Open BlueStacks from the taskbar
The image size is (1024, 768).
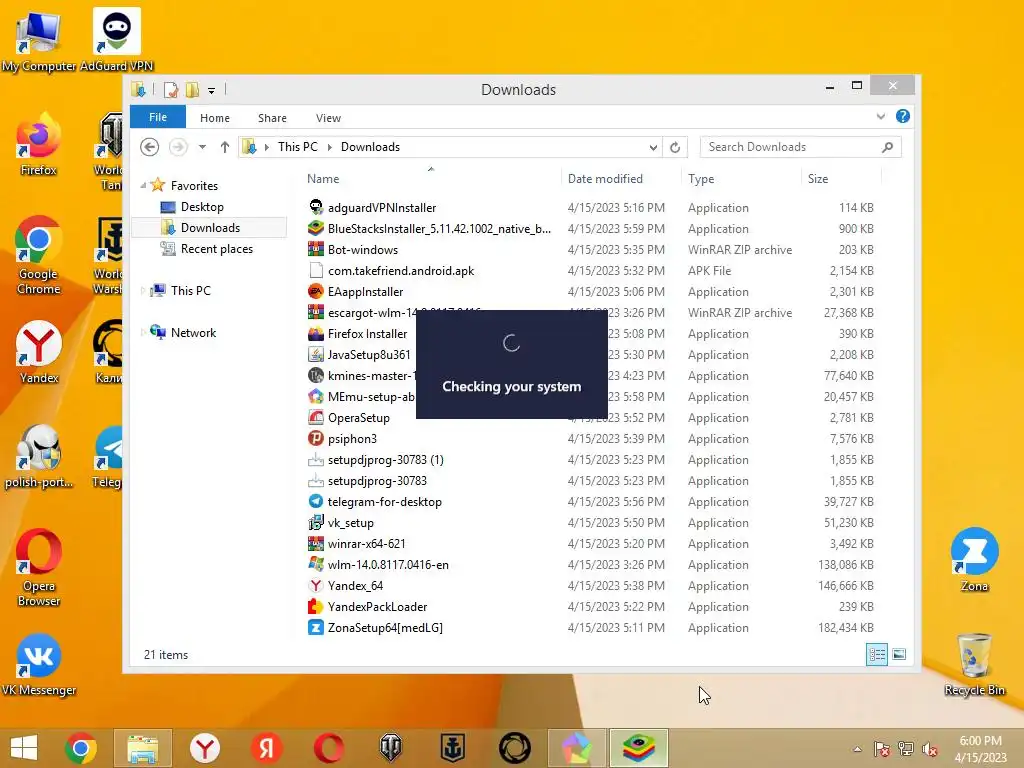(x=639, y=748)
